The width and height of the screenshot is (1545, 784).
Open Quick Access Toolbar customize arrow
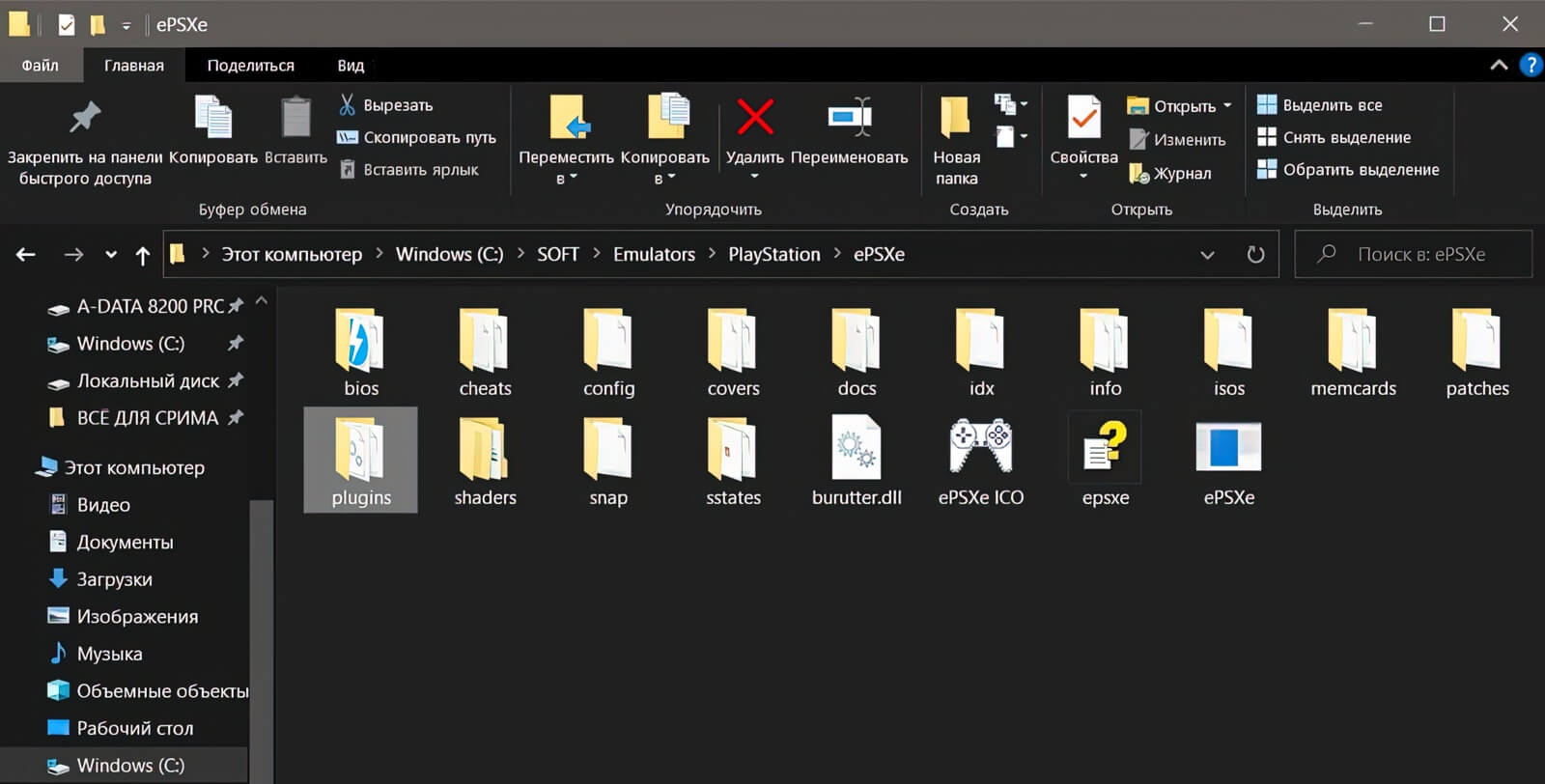point(126,26)
